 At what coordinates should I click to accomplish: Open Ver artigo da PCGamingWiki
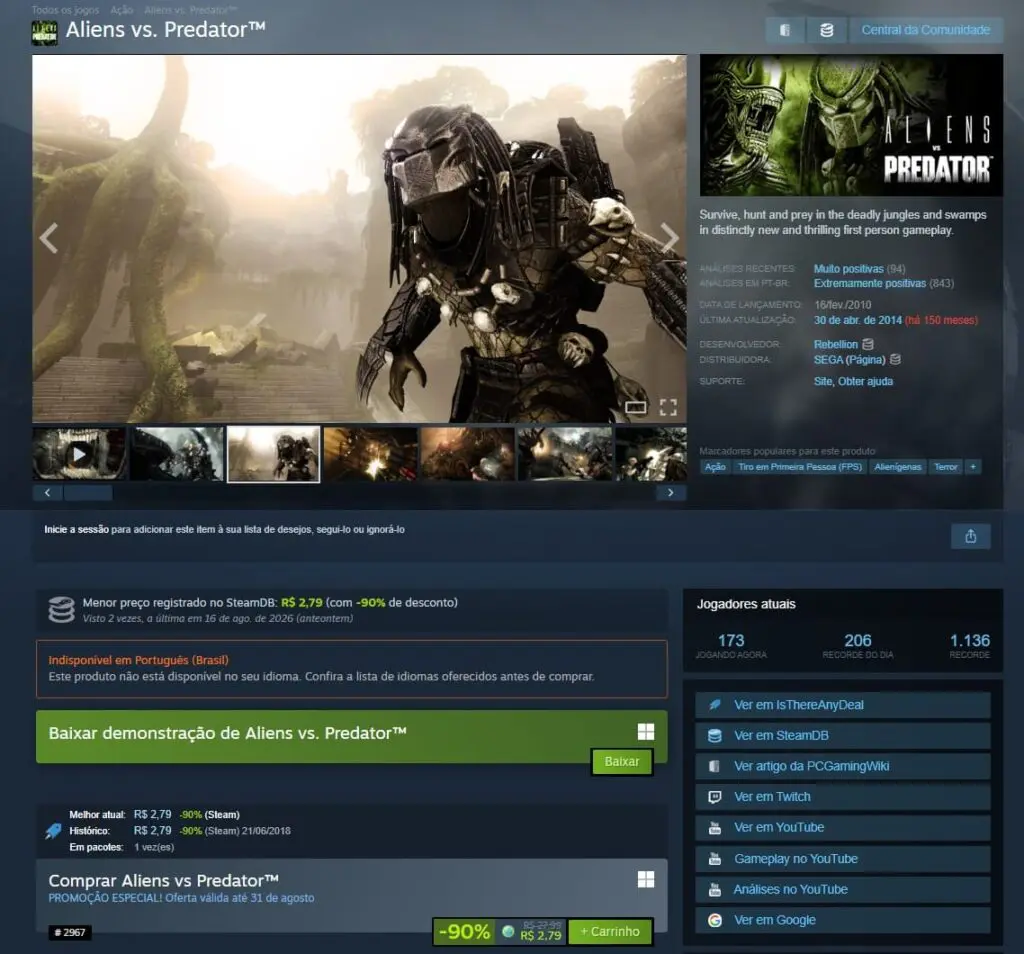(x=842, y=766)
